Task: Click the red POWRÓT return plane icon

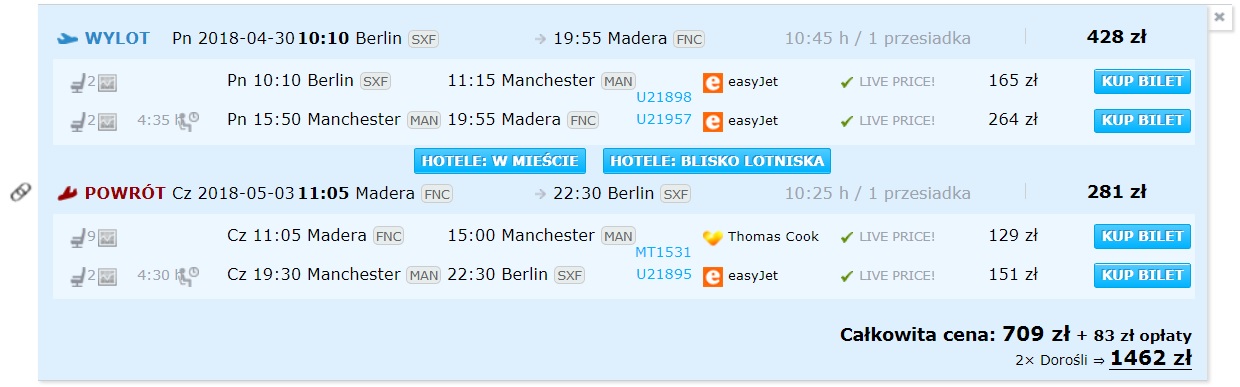Action: 67,193
